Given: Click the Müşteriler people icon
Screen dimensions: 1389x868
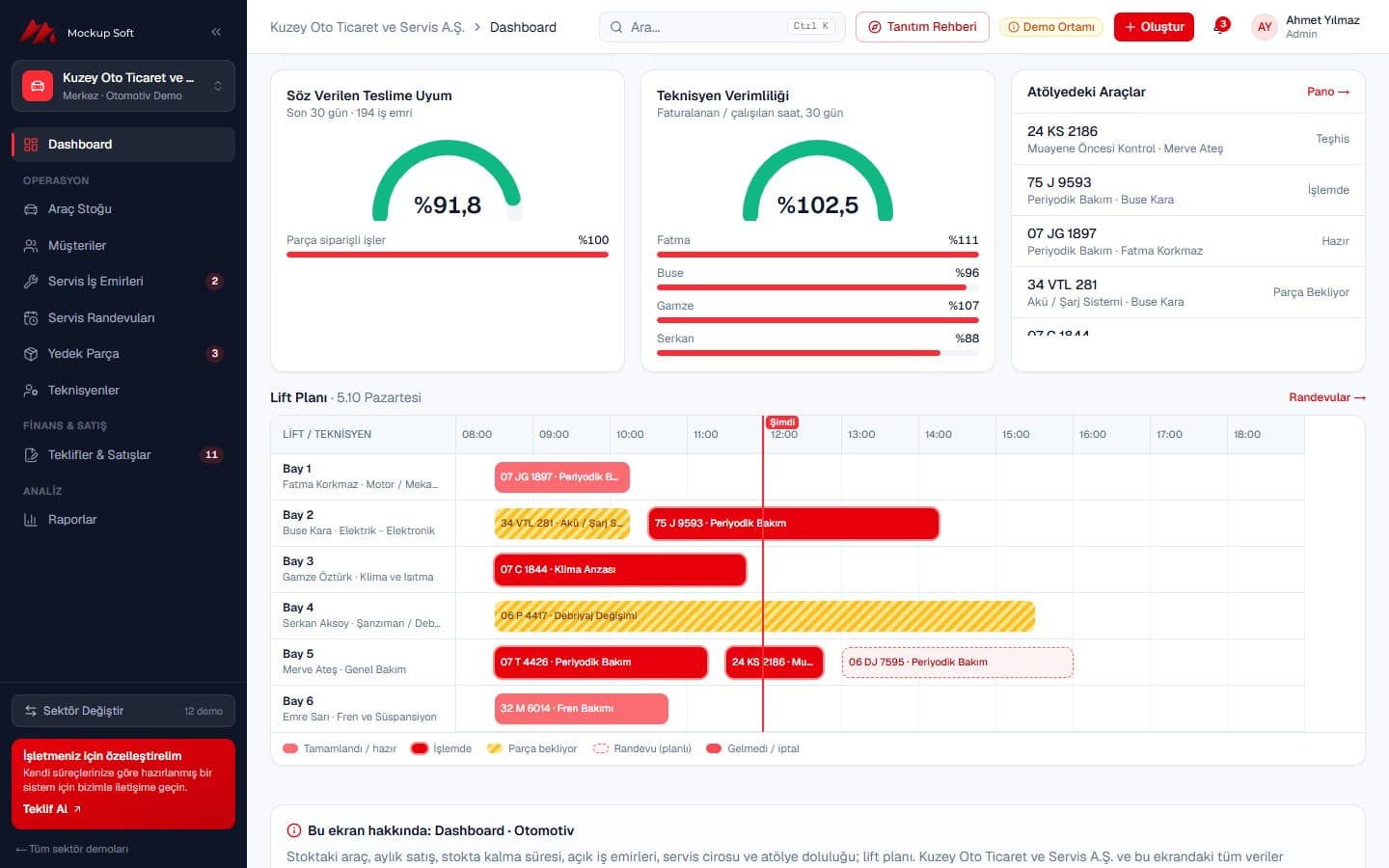Looking at the screenshot, I should [x=31, y=246].
